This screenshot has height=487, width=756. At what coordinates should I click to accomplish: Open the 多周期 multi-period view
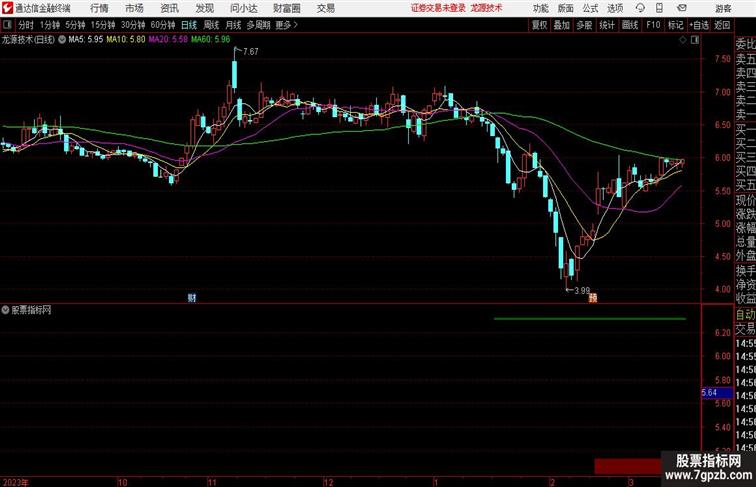tap(258, 25)
